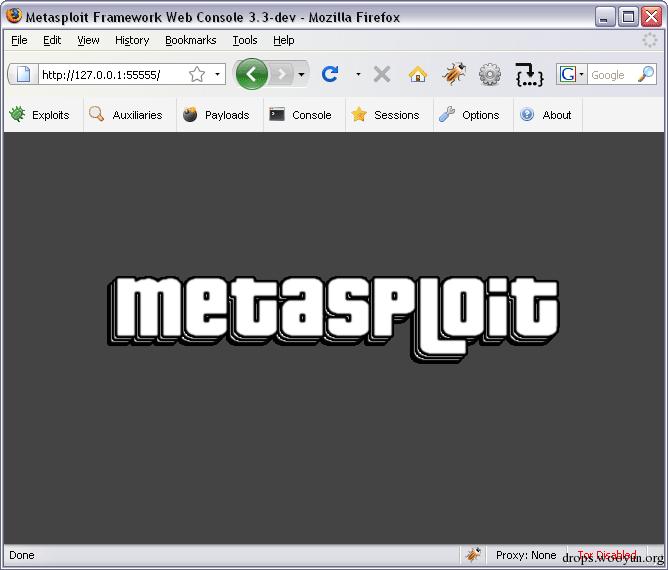Click into the Google search box

point(613,75)
